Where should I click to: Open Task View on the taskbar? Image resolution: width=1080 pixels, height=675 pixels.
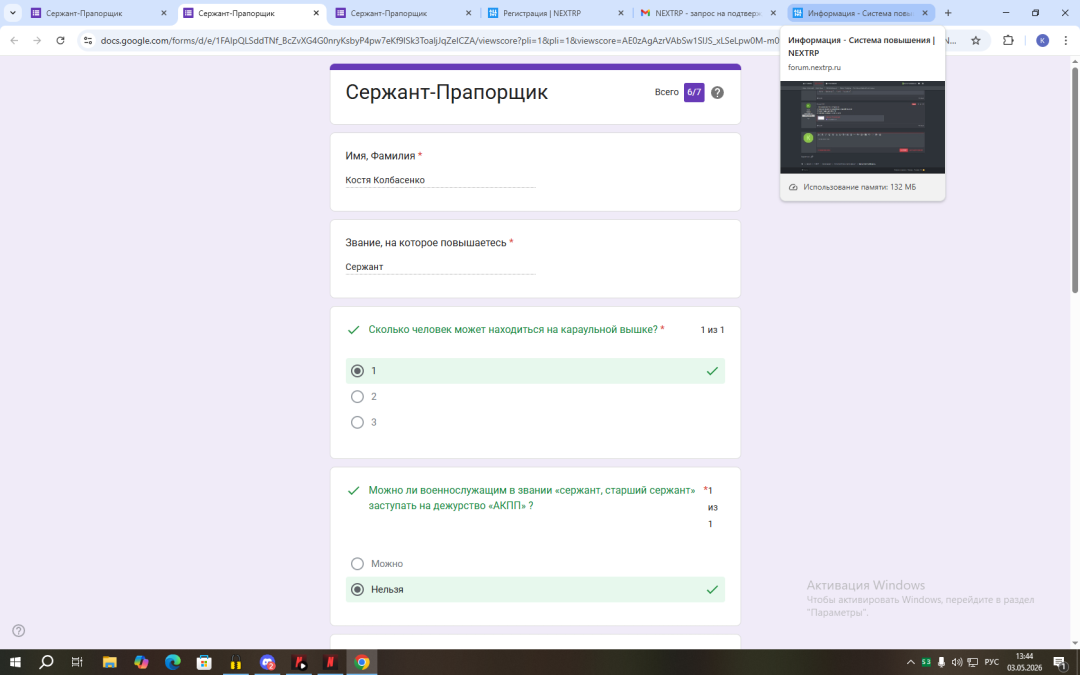pos(77,662)
